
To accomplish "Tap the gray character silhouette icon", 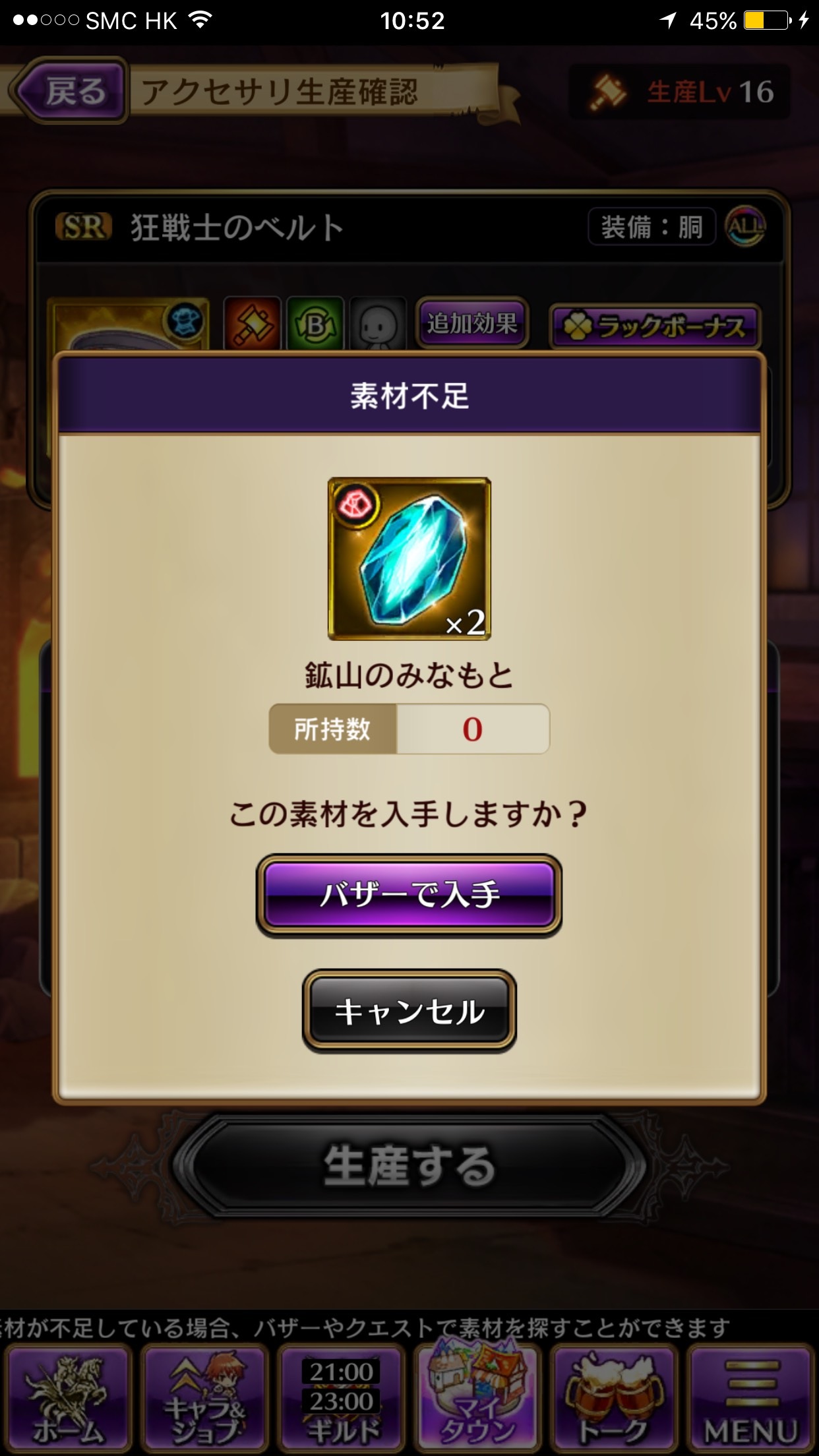I will 378,323.
